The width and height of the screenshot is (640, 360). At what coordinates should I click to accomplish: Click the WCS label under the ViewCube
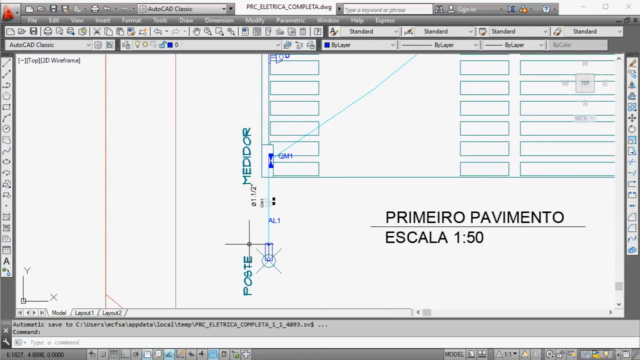[584, 118]
